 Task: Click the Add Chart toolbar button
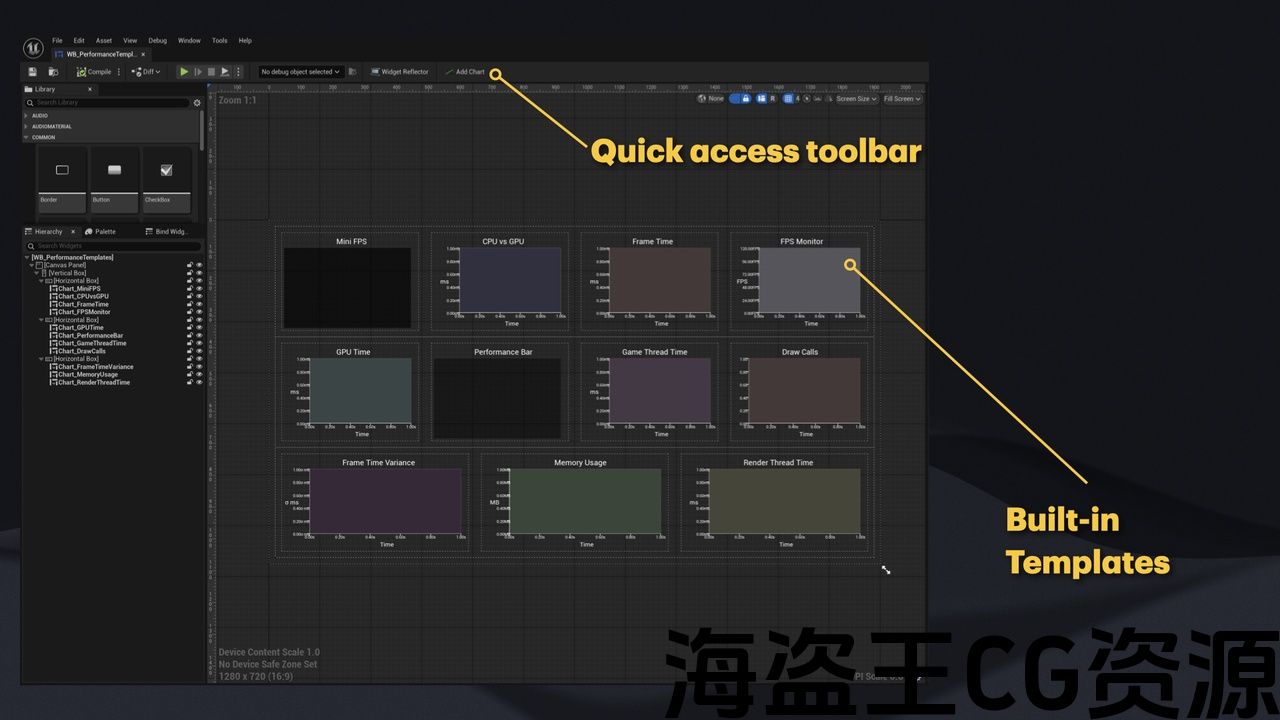coord(464,72)
